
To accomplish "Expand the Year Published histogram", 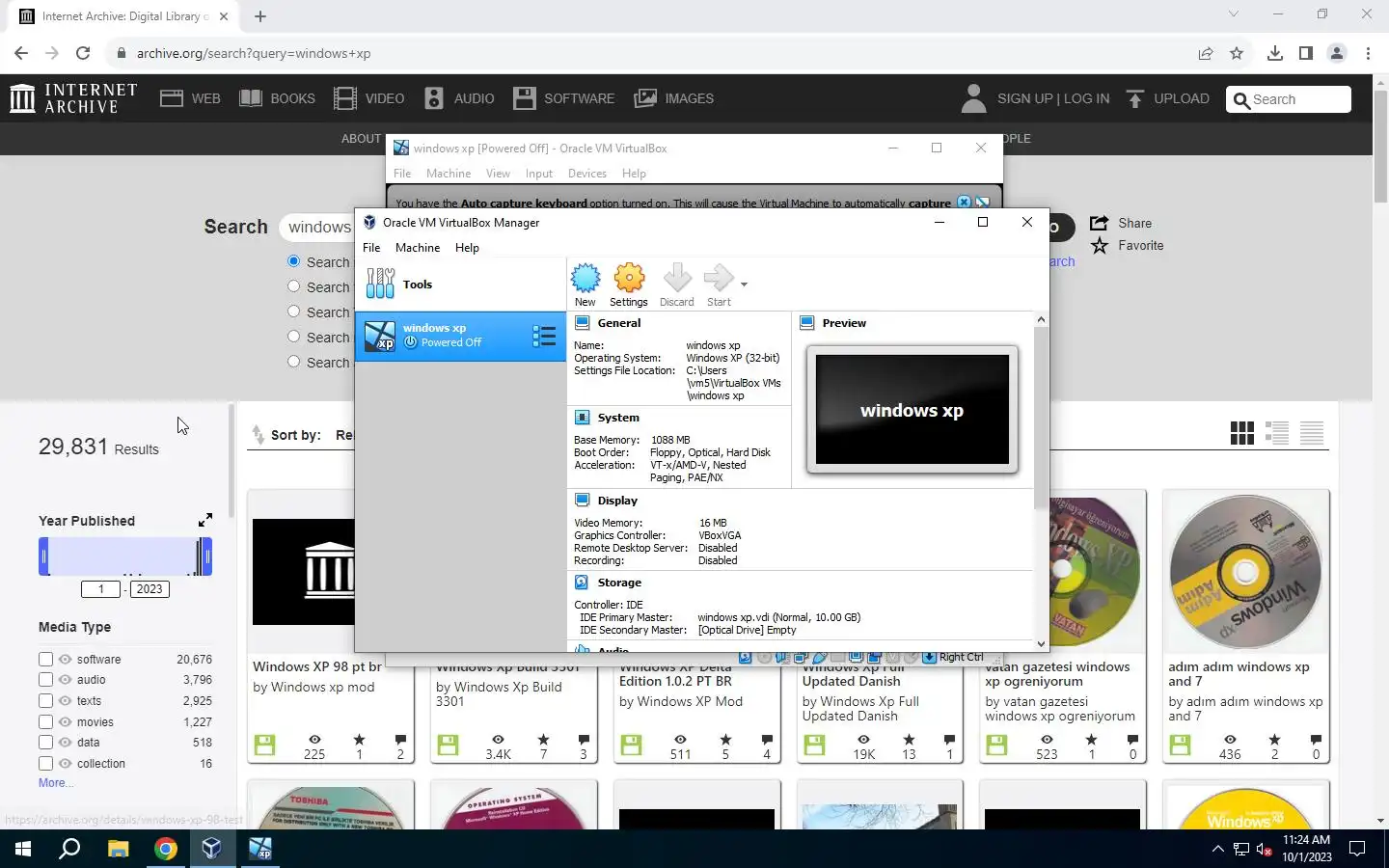I will coord(205,520).
